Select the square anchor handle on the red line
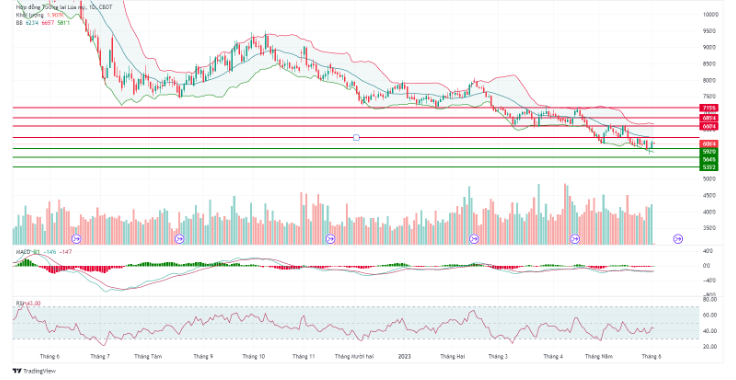 pyautogui.click(x=356, y=137)
